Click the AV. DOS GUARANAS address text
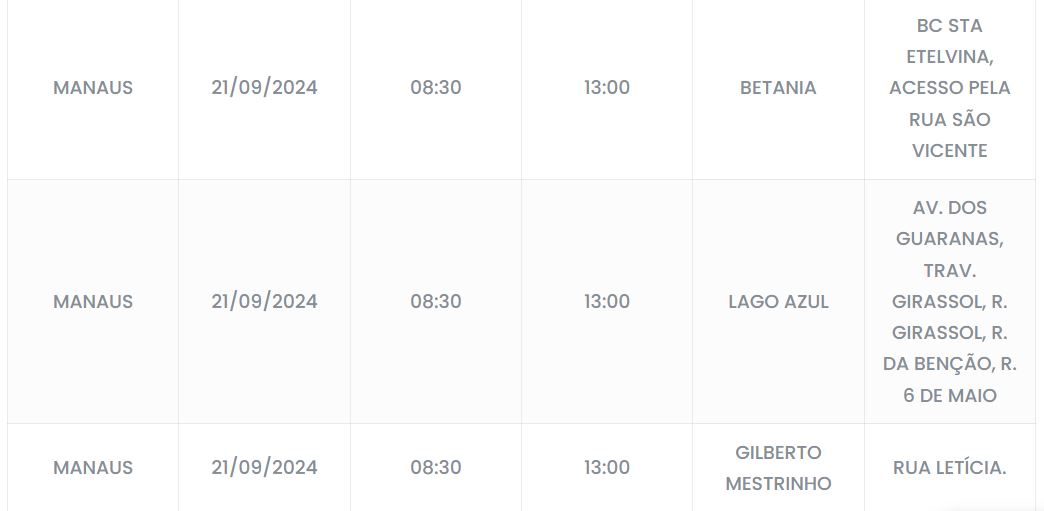The height and width of the screenshot is (511, 1044). [x=949, y=223]
